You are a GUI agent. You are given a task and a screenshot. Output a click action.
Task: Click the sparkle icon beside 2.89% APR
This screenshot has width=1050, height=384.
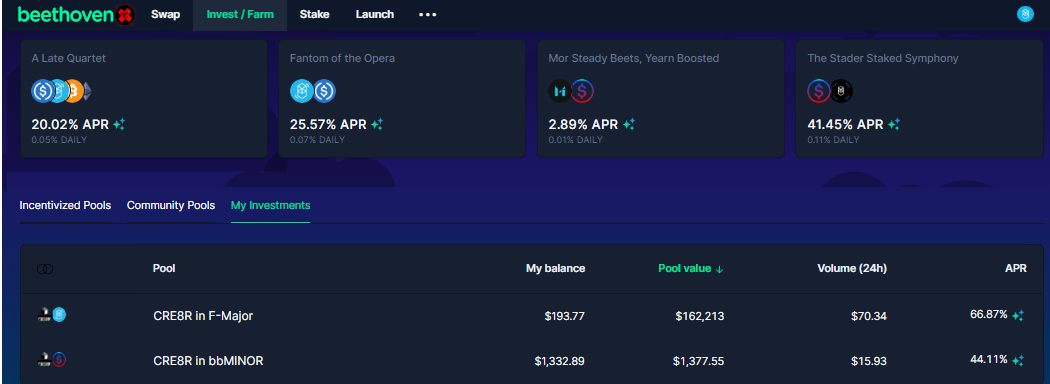tap(629, 124)
